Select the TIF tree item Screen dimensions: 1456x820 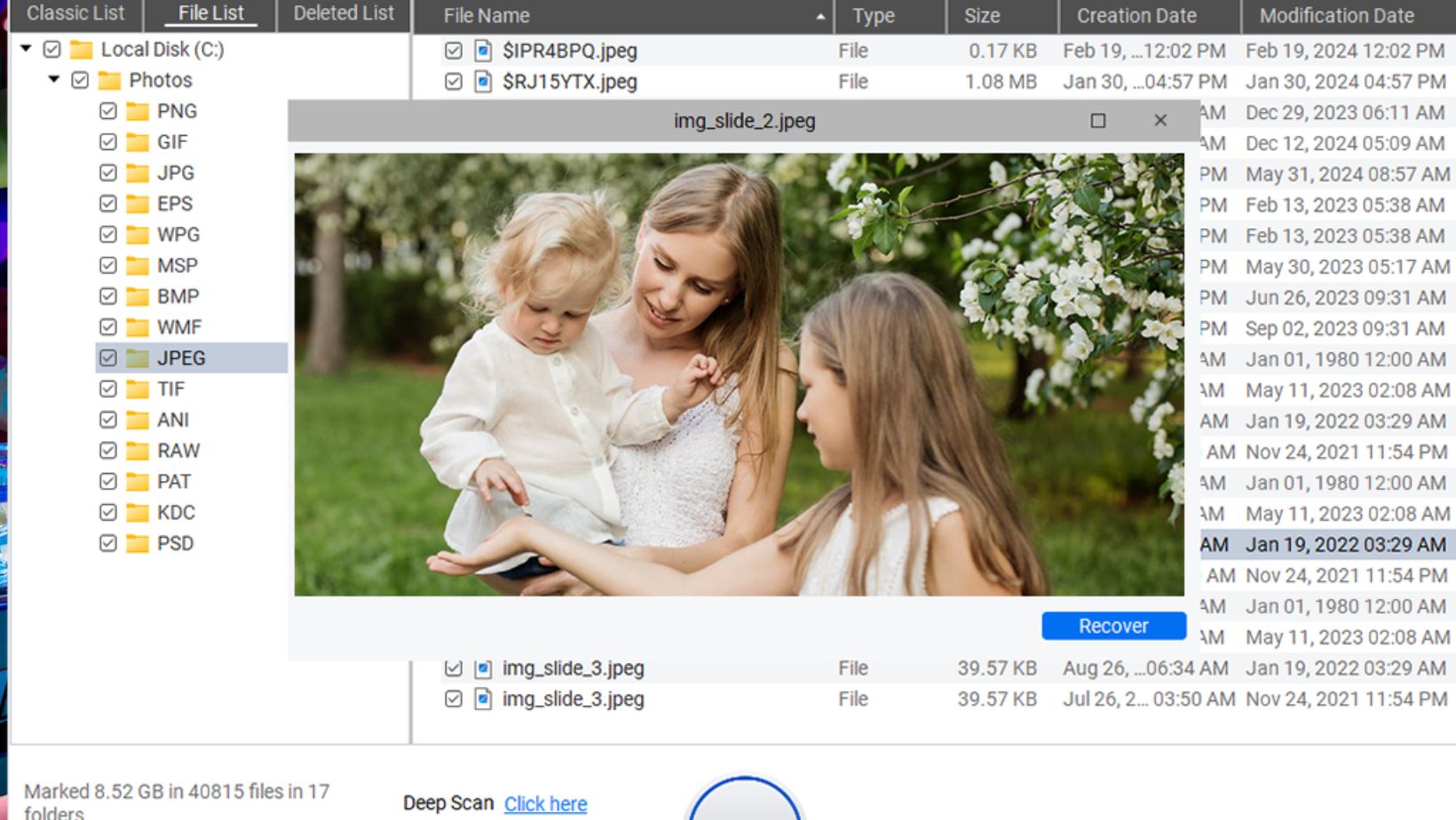[x=171, y=389]
